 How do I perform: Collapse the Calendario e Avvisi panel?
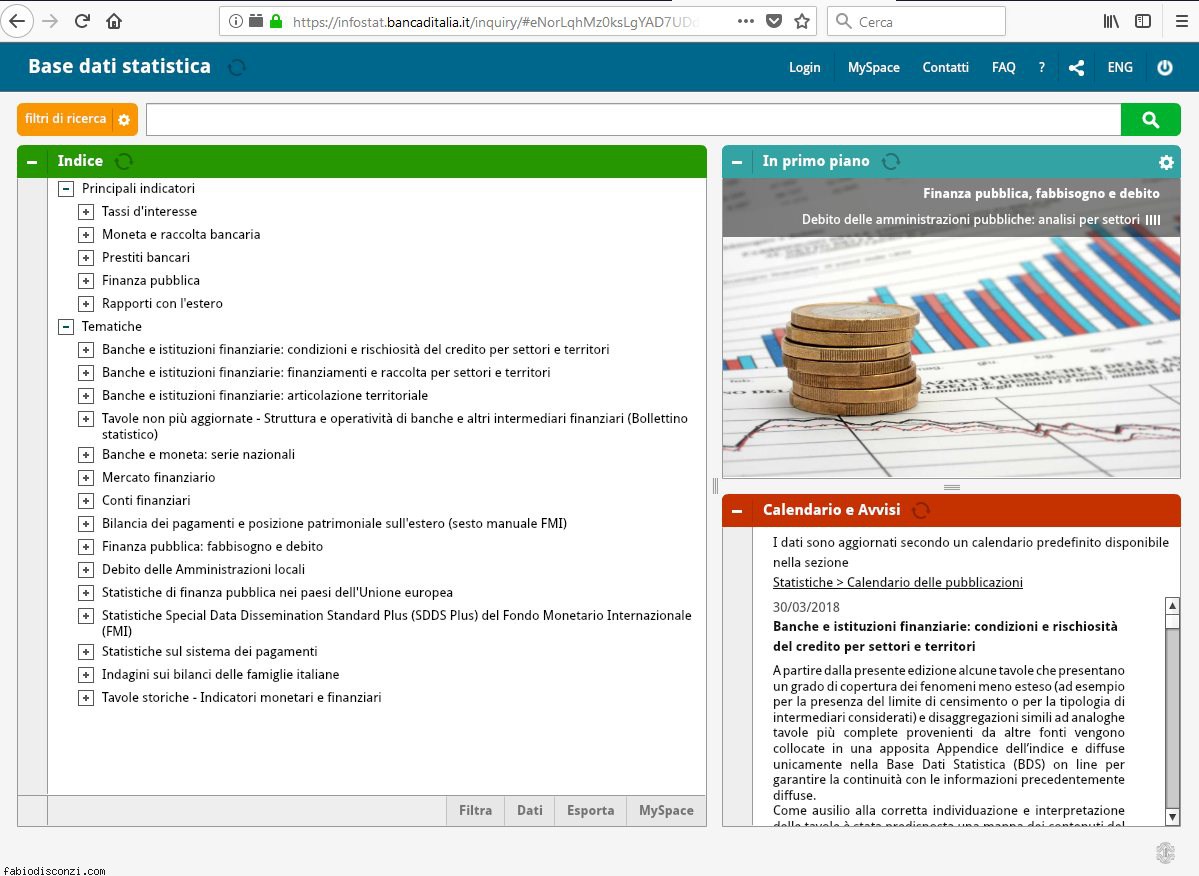pos(737,511)
